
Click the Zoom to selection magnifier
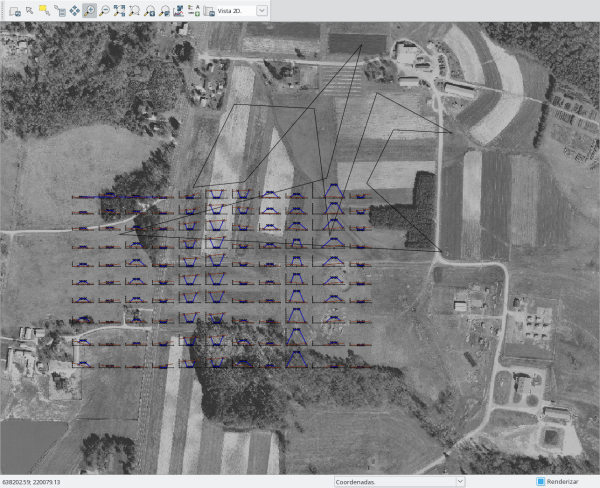pyautogui.click(x=135, y=10)
